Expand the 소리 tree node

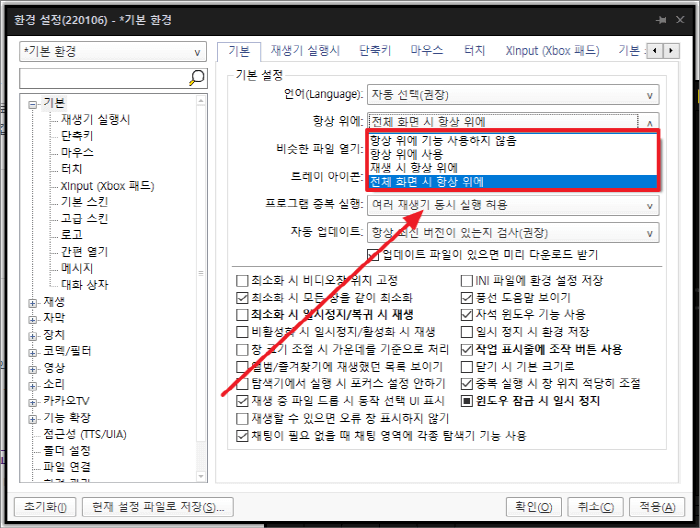tap(33, 386)
